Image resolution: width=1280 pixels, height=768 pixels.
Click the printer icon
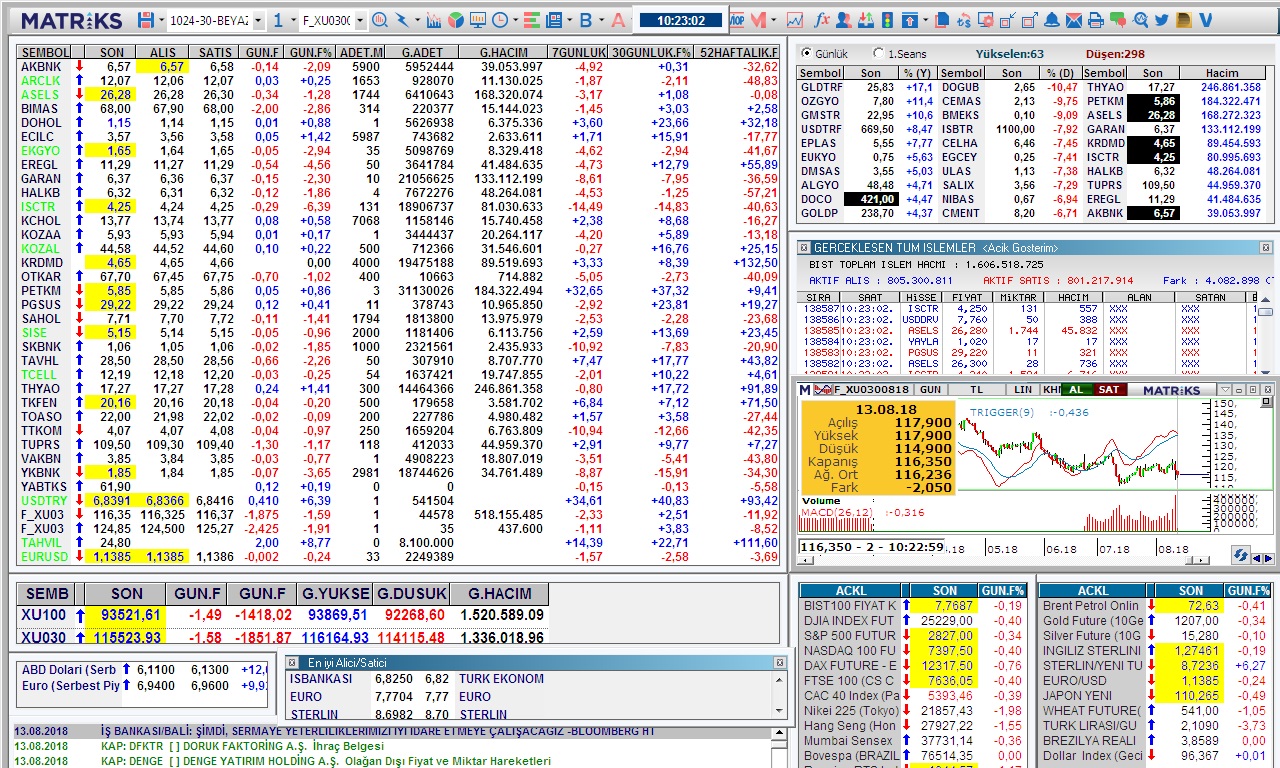coord(1096,20)
